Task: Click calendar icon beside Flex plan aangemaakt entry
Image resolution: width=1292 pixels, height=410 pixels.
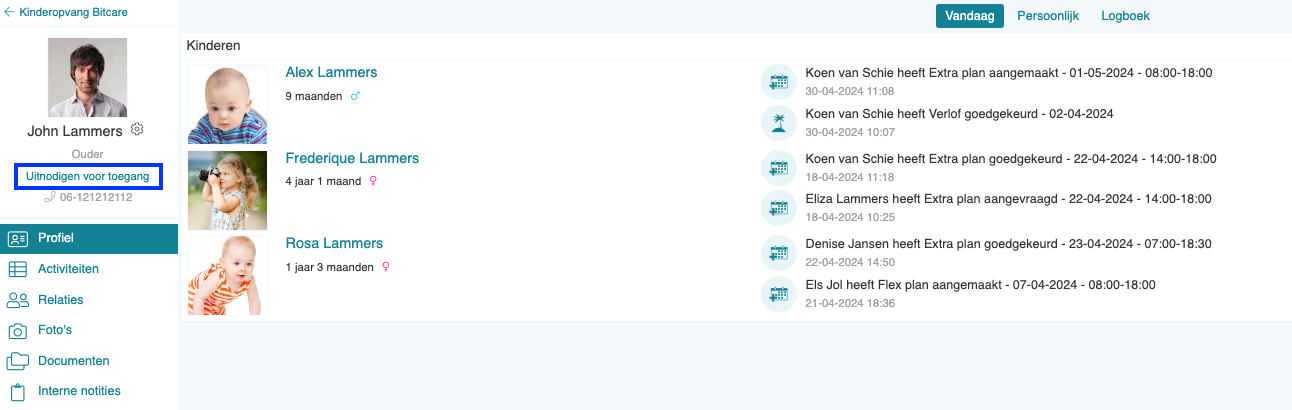Action: click(778, 293)
